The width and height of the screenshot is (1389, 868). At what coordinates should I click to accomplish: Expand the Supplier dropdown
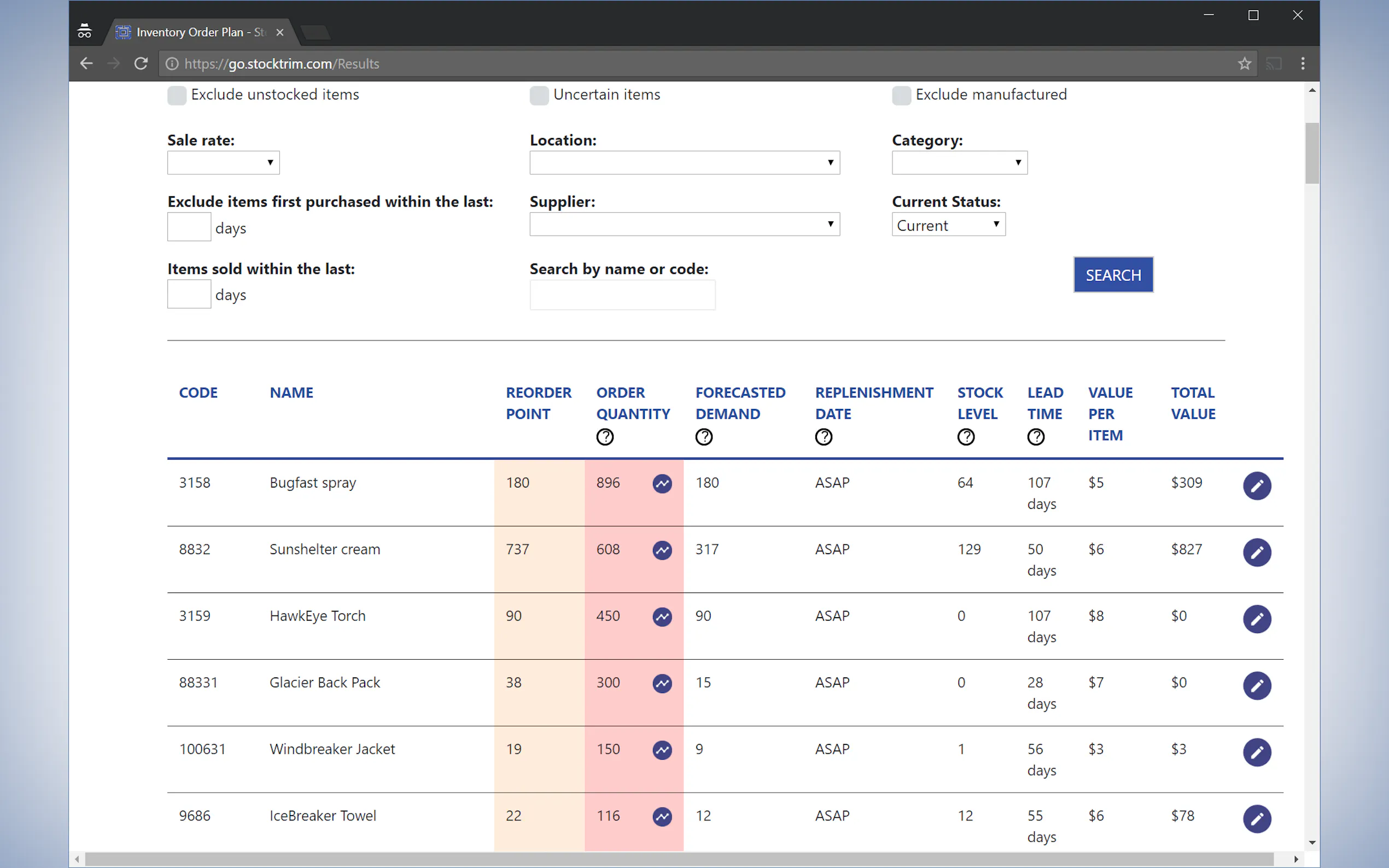(x=684, y=224)
